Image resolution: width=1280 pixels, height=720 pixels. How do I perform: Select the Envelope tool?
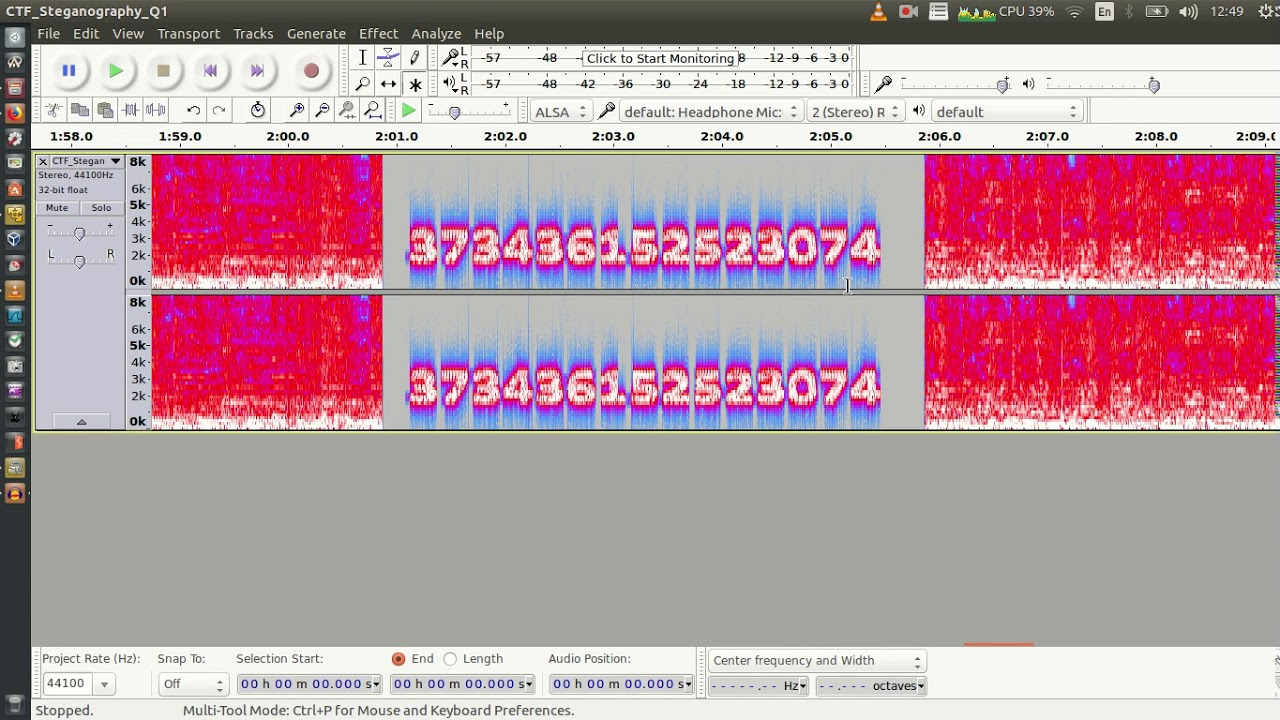click(389, 58)
